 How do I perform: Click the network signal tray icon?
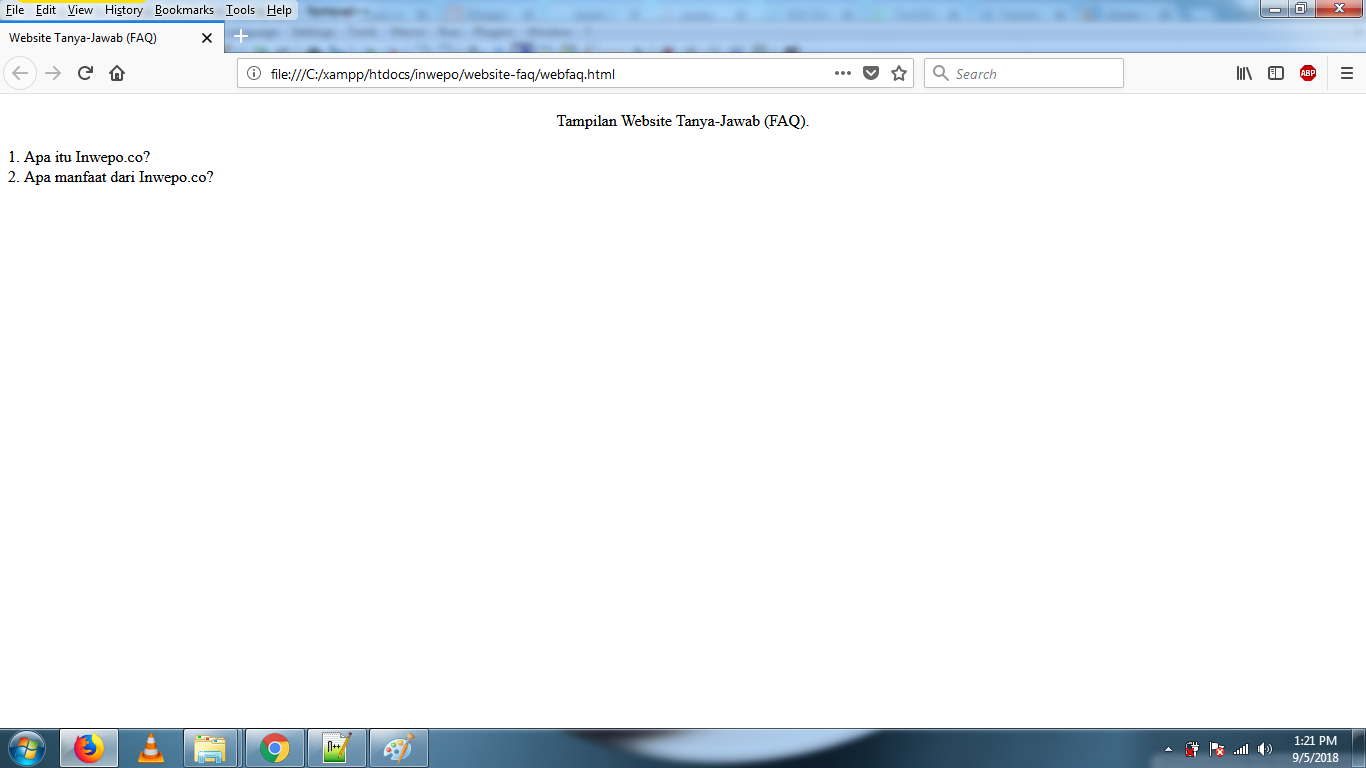pos(1241,749)
